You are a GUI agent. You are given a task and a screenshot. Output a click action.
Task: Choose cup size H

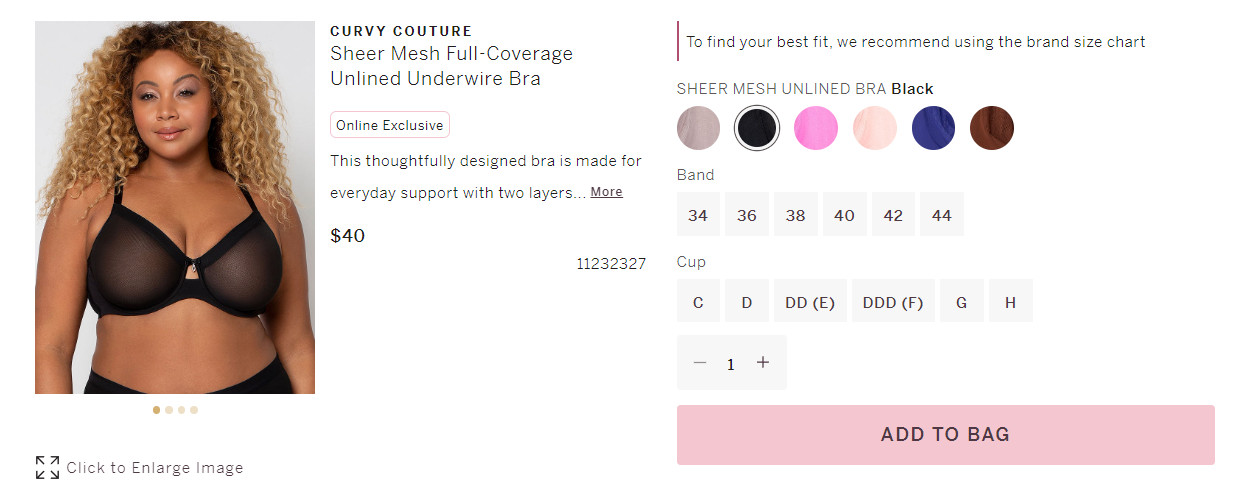(1010, 302)
